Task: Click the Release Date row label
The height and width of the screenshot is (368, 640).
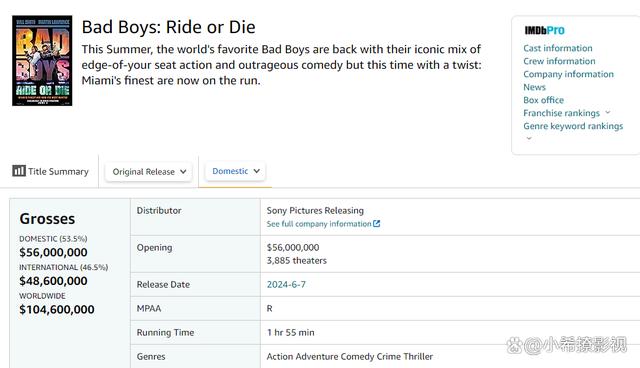Action: [x=163, y=284]
